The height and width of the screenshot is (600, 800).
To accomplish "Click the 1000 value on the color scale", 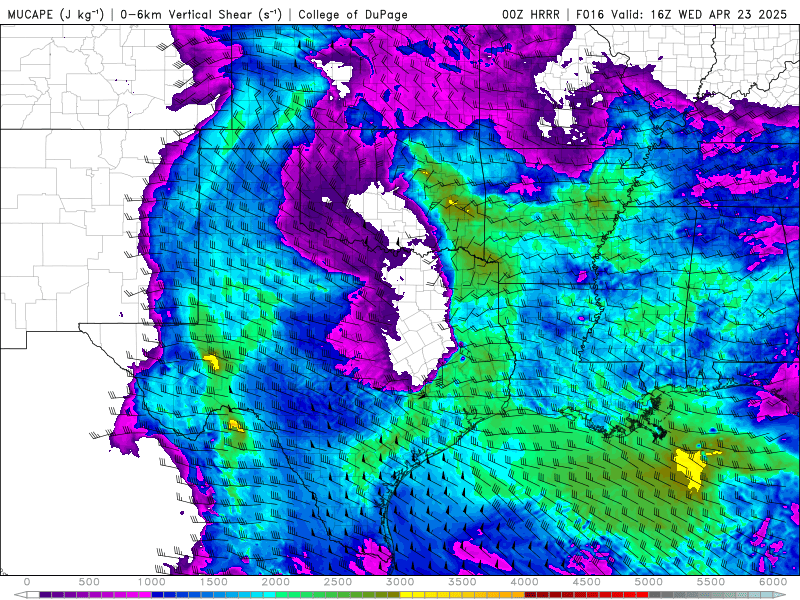I will (x=152, y=582).
